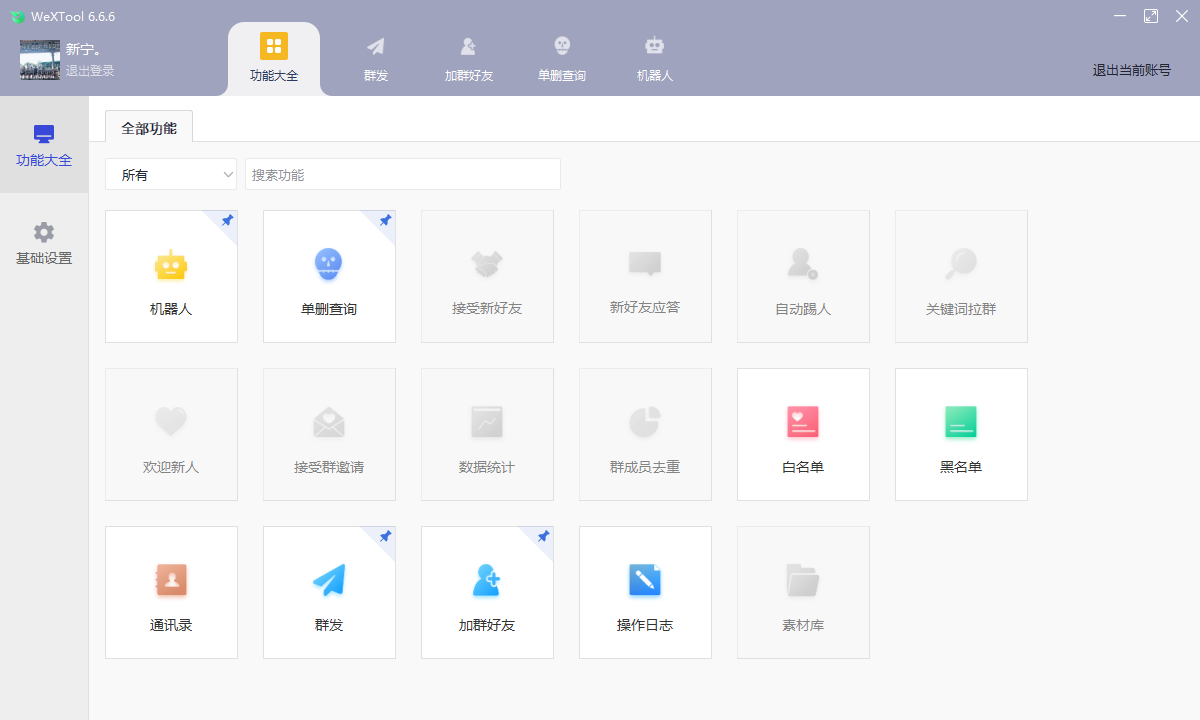Click the 素材库 card label
The height and width of the screenshot is (720, 1200).
tap(803, 625)
